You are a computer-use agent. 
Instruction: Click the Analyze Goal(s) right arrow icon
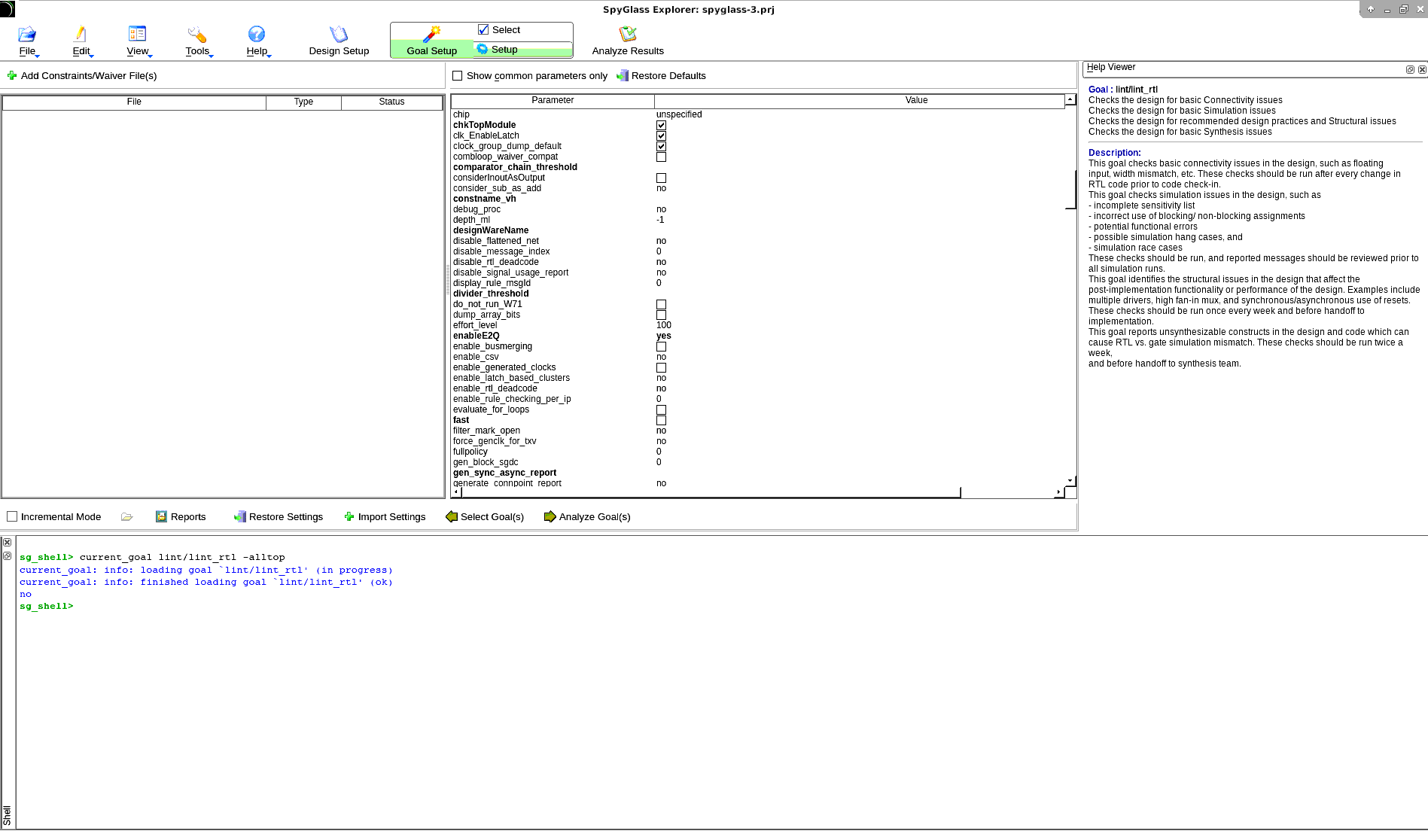(550, 516)
